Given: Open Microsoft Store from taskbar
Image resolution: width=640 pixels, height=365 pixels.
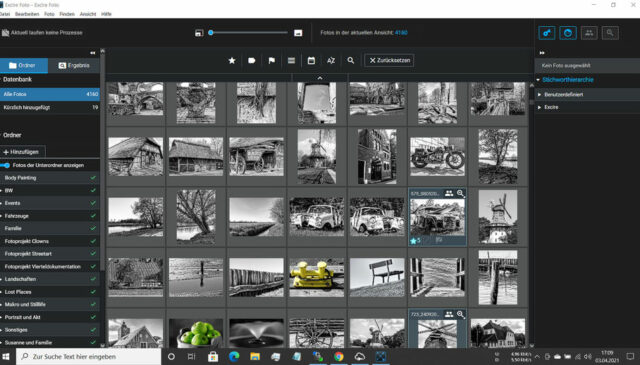Looking at the screenshot, I should coord(213,356).
